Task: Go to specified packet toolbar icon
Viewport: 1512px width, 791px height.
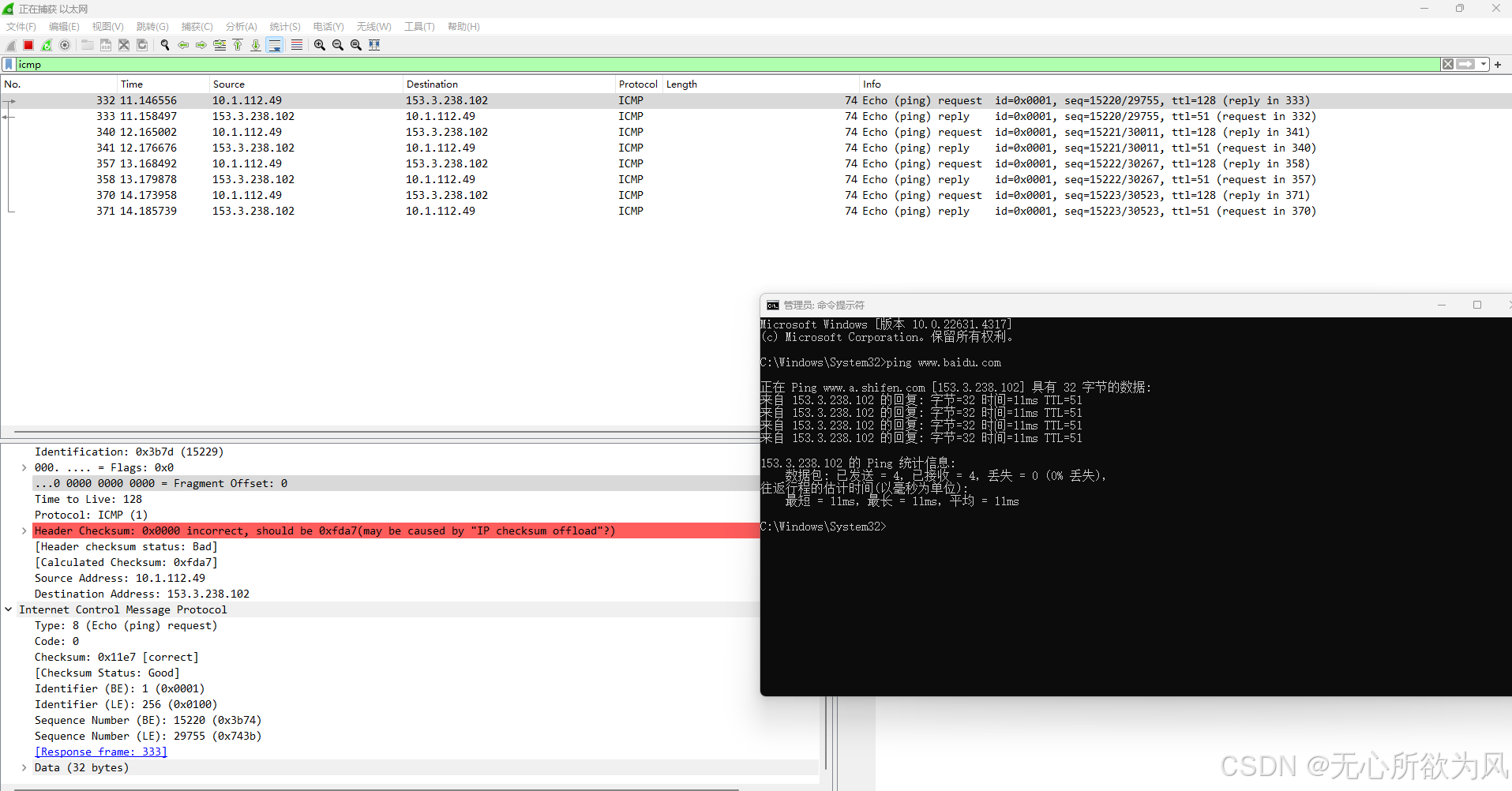Action: [x=219, y=45]
